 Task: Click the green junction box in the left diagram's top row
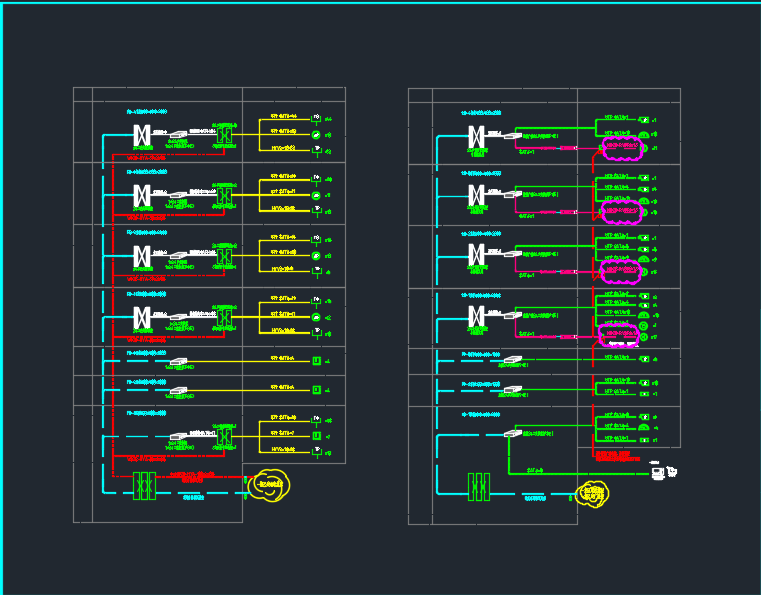224,134
